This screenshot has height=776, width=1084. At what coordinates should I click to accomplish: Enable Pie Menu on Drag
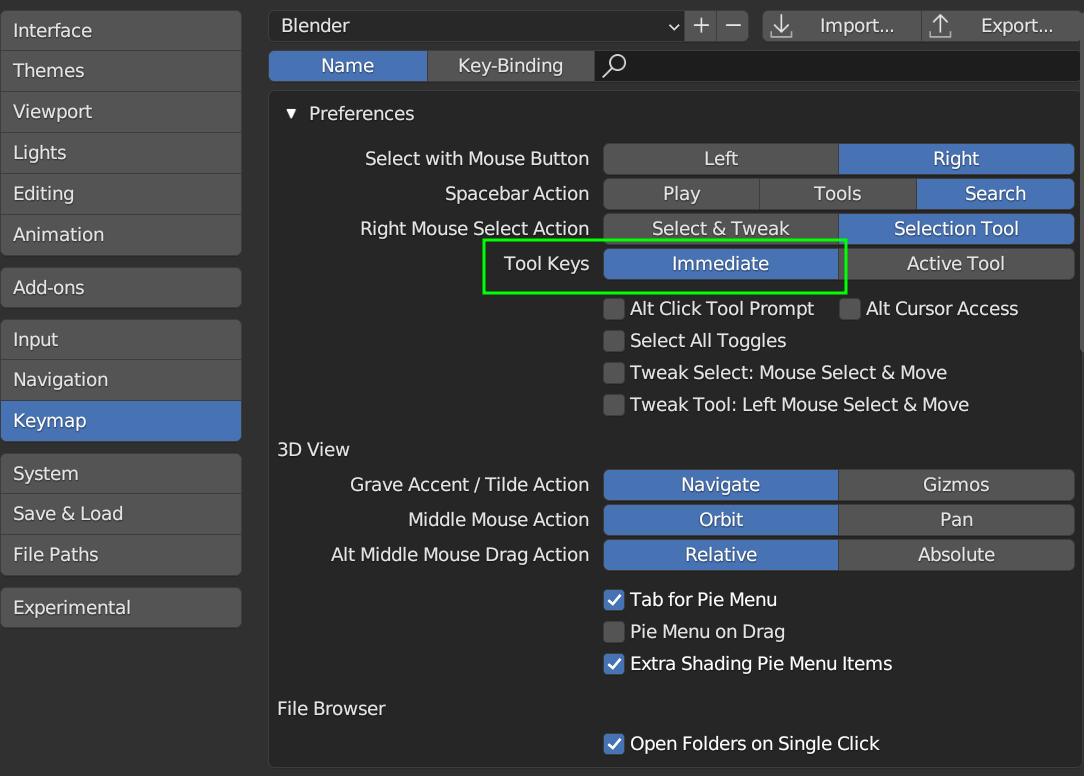613,631
